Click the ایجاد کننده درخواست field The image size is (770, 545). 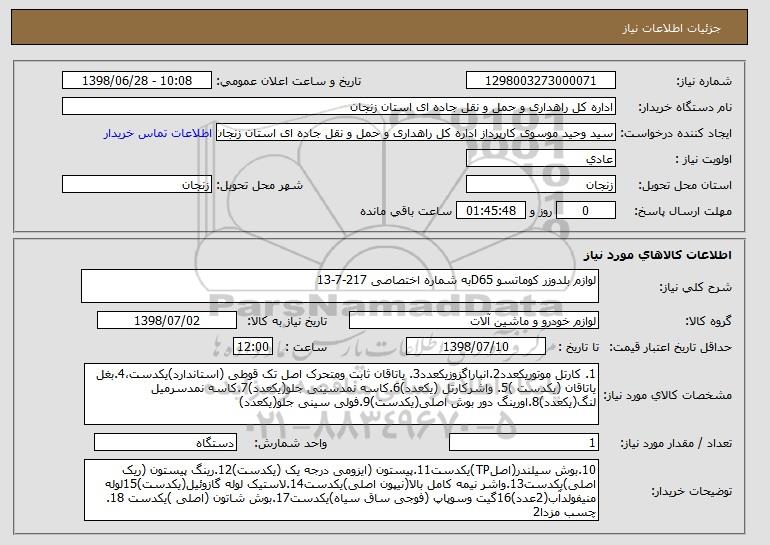(416, 133)
